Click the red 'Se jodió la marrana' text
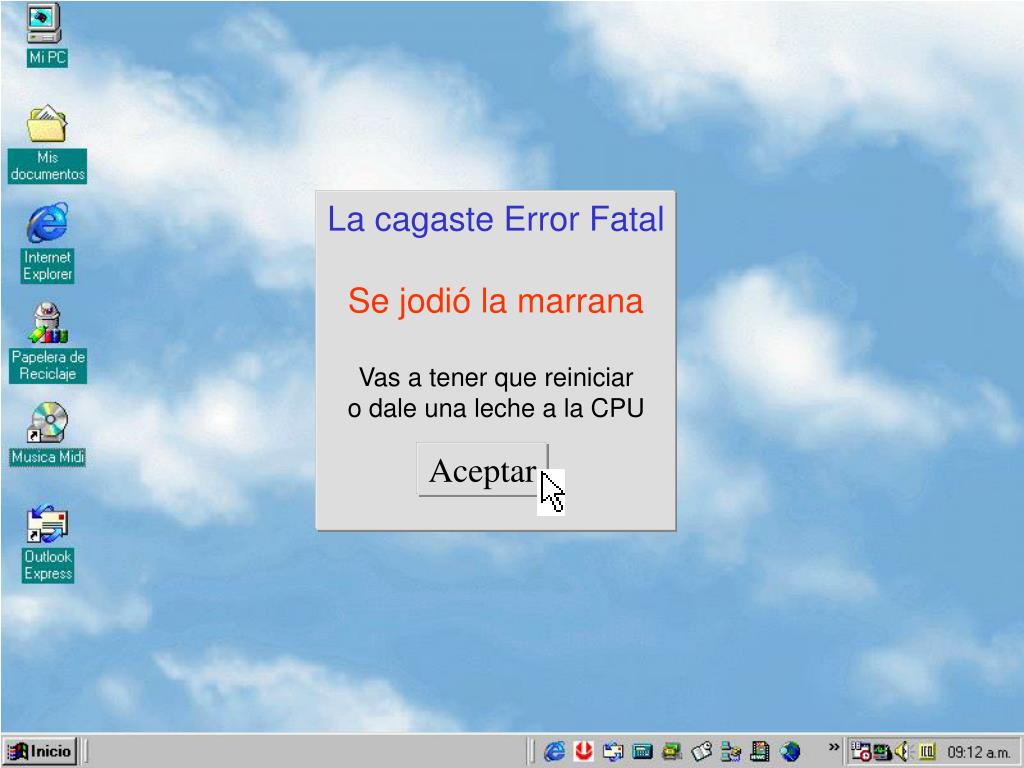The image size is (1024, 768). click(496, 301)
